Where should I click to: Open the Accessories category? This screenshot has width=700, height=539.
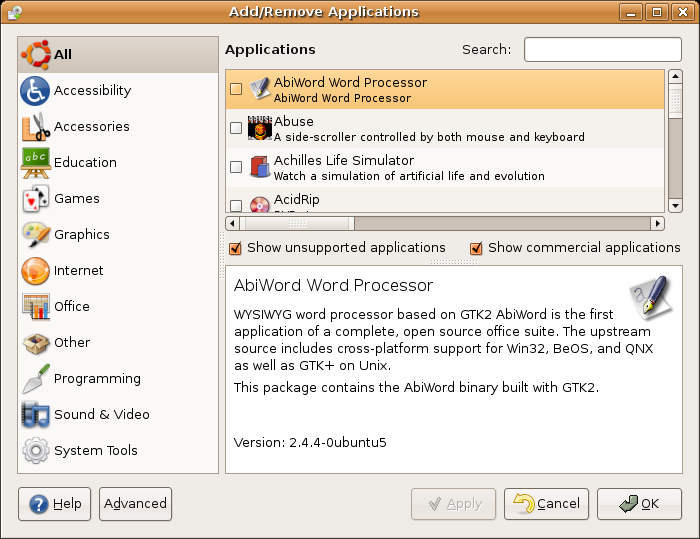click(x=118, y=127)
